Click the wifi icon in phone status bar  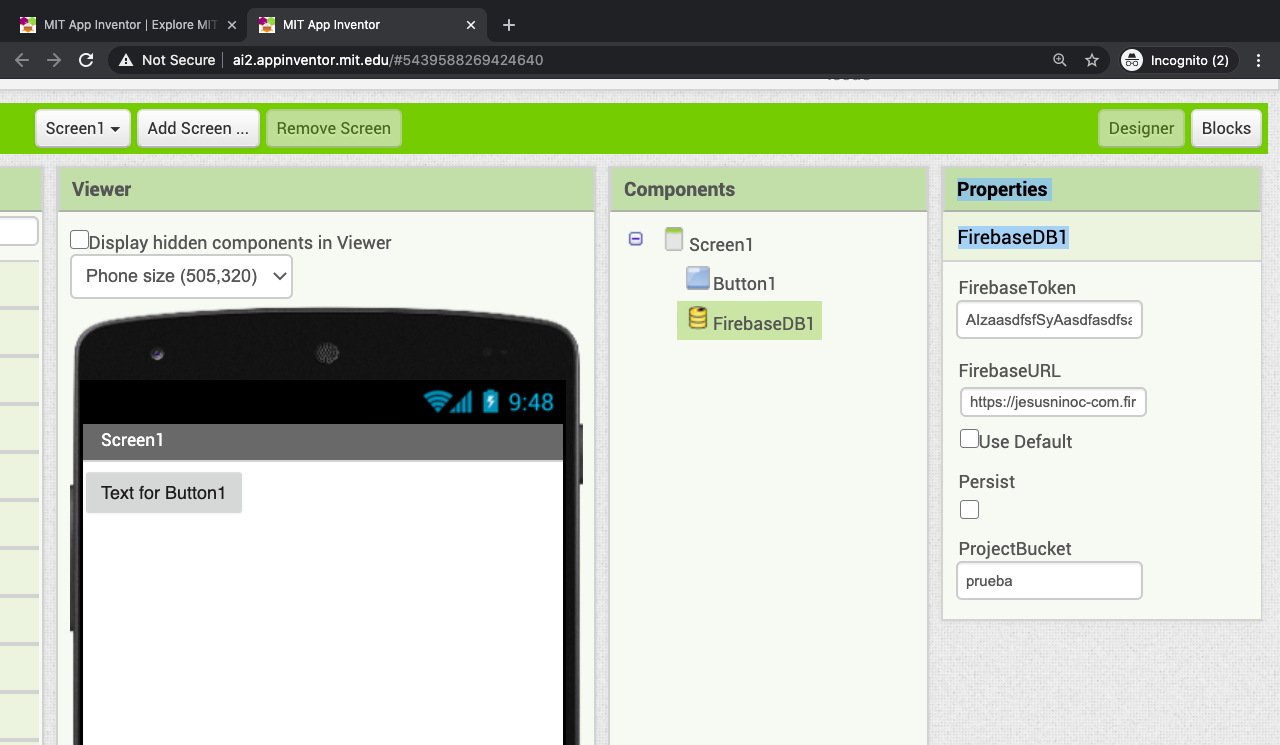(436, 402)
